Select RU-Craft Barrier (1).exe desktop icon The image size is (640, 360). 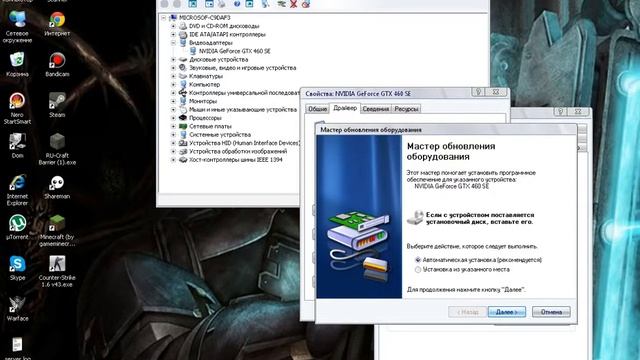tap(57, 142)
